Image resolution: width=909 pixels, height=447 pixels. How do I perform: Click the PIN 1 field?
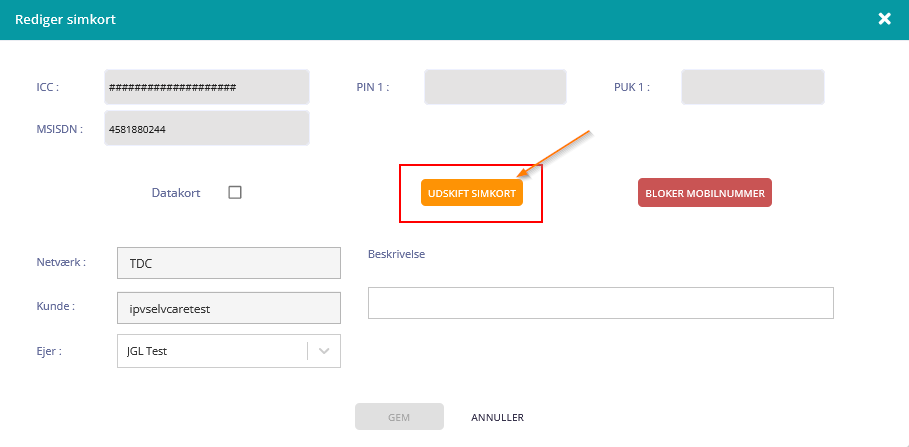(x=495, y=87)
